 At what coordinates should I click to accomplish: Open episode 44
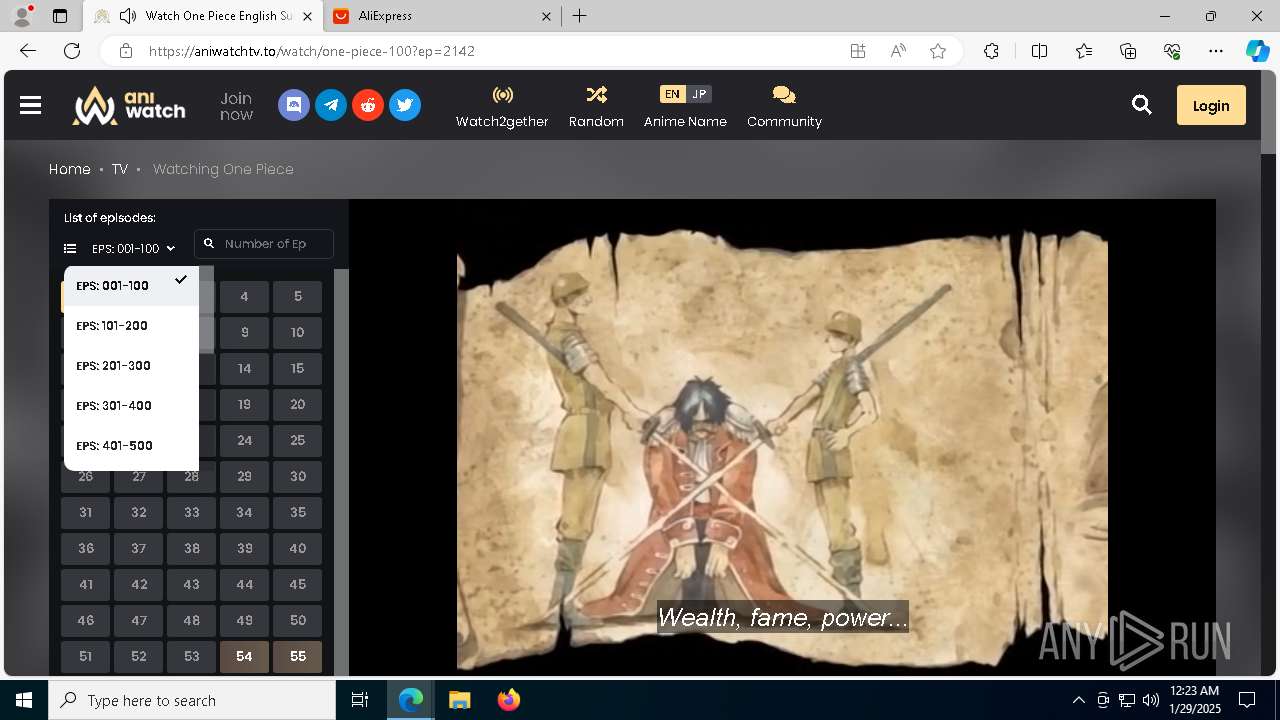(244, 585)
